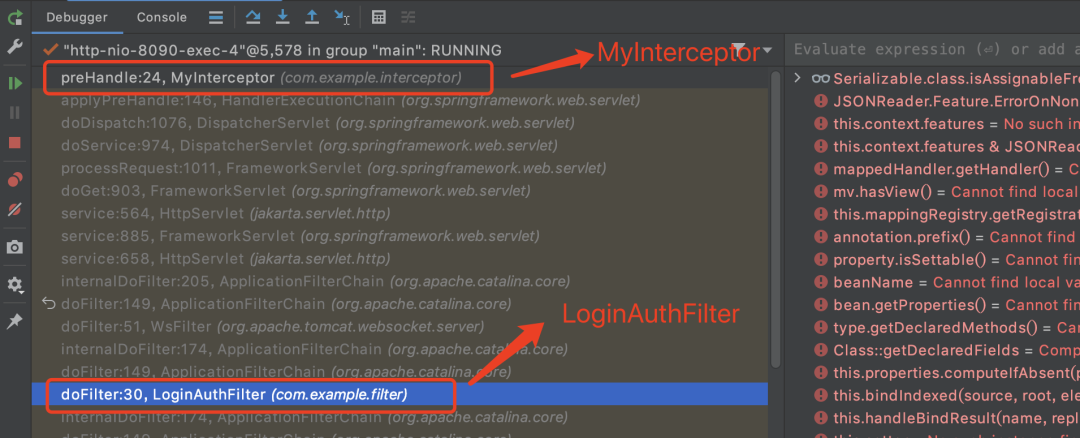Select frame doGet:903, FrameworkServlet
Viewport: 1080px width, 438px height.
(399, 191)
